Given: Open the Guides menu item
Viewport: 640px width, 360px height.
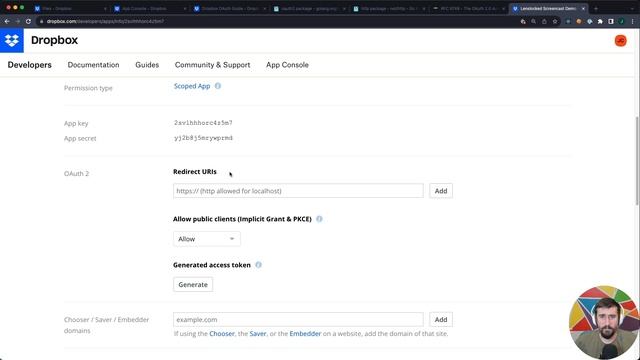Looking at the screenshot, I should (147, 65).
